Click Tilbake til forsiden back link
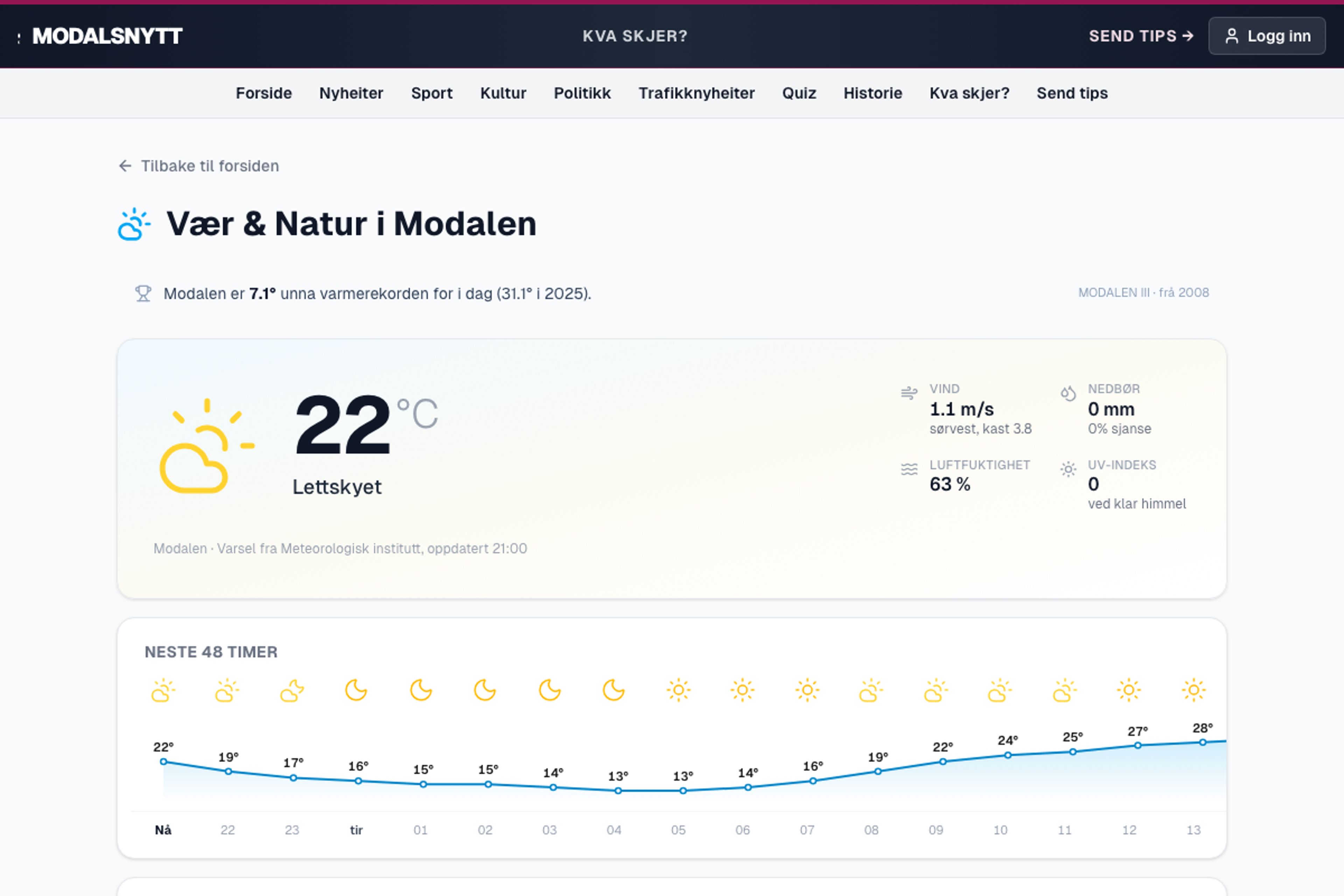 point(198,166)
